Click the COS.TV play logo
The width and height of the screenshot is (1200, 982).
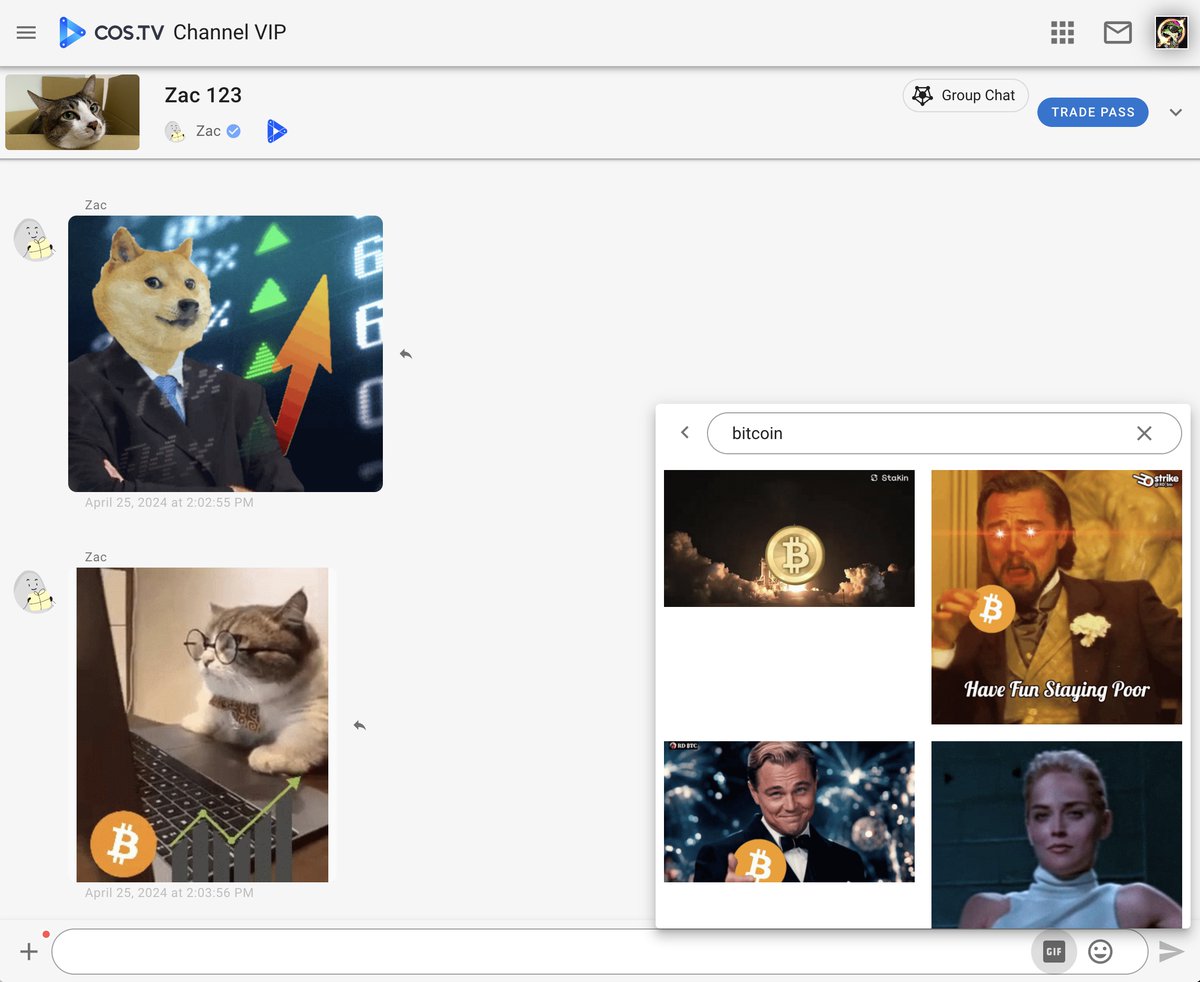pyautogui.click(x=72, y=33)
